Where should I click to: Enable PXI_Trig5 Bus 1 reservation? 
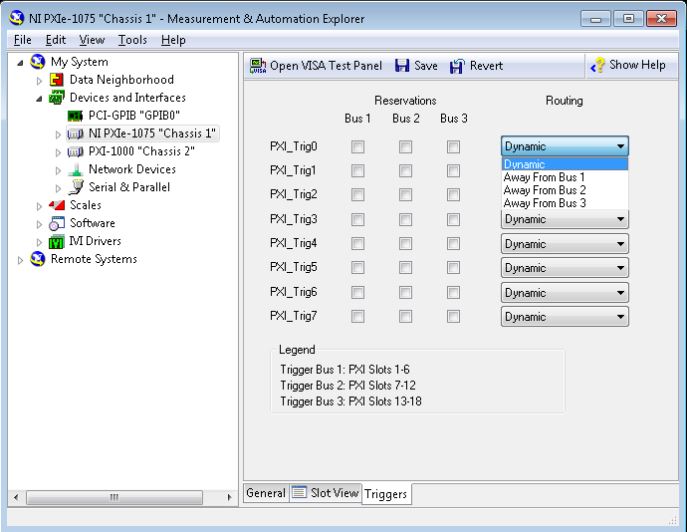tap(358, 268)
